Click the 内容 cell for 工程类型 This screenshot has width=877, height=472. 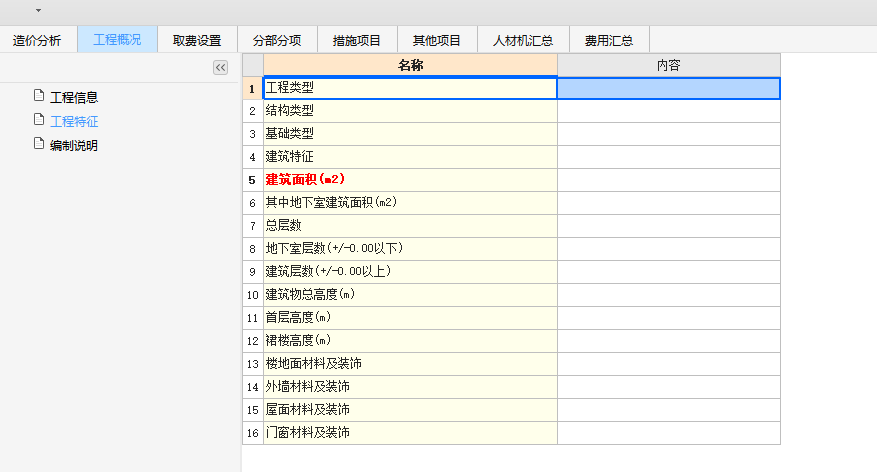coord(668,88)
